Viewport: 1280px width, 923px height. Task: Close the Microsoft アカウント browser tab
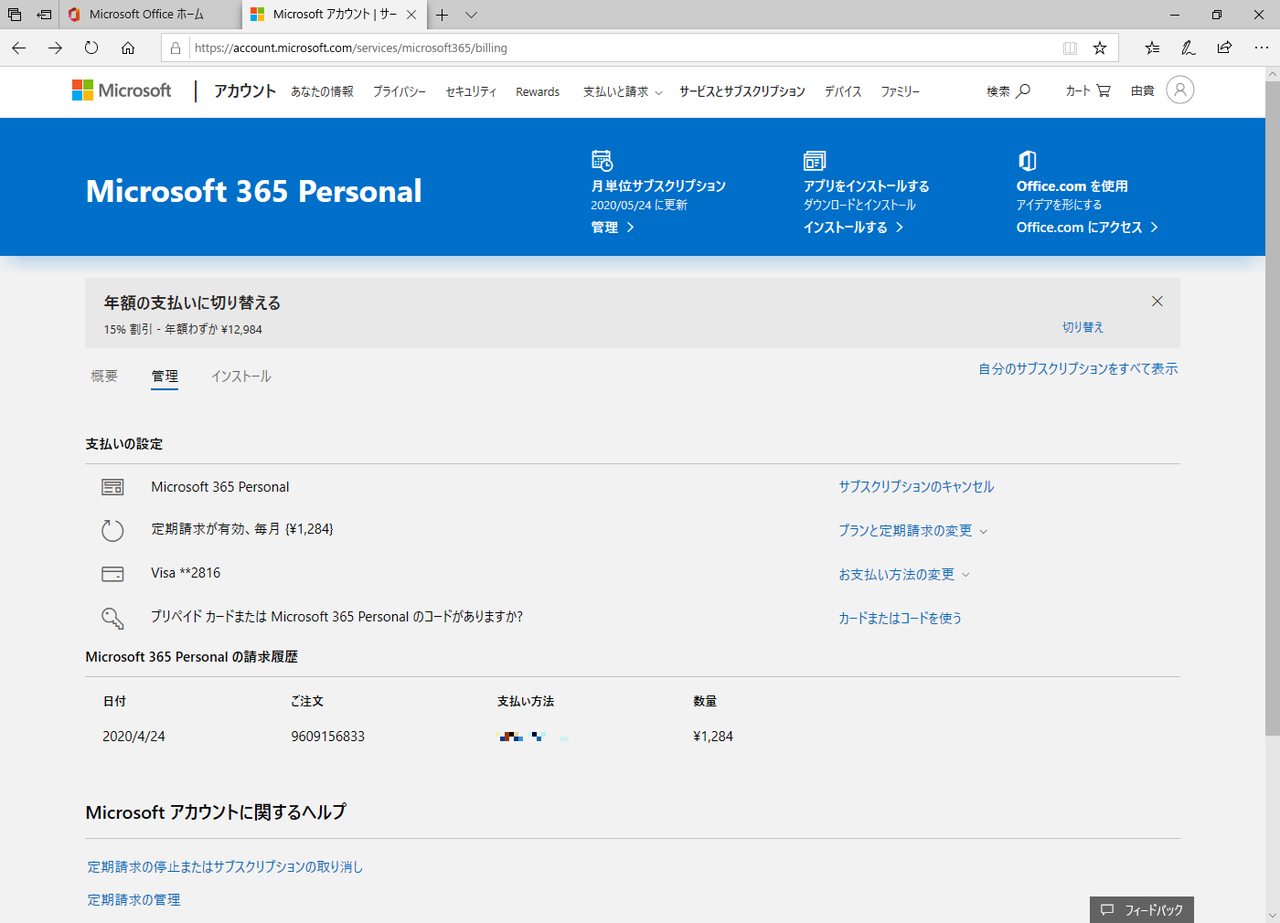tap(411, 15)
